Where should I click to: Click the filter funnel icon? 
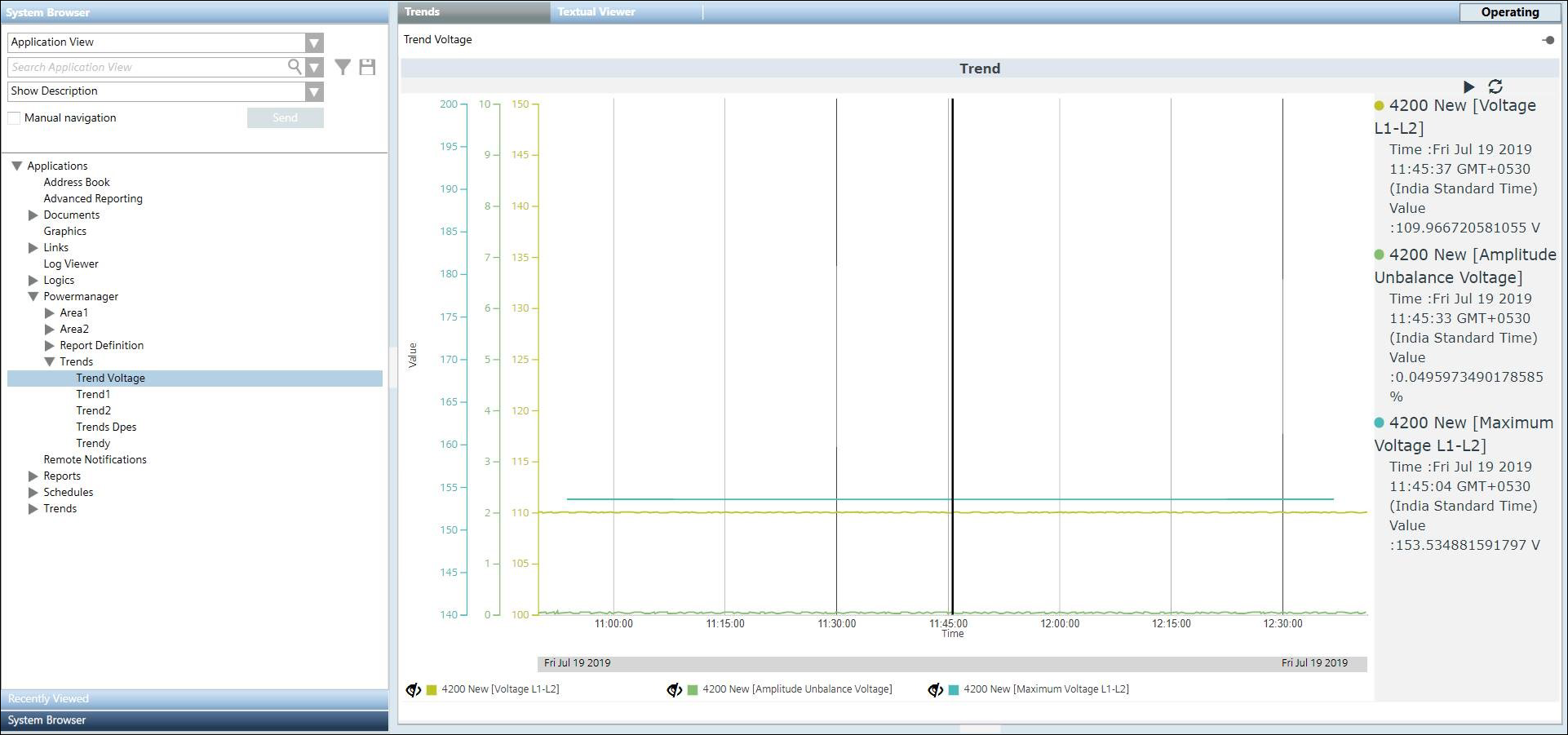click(x=343, y=67)
